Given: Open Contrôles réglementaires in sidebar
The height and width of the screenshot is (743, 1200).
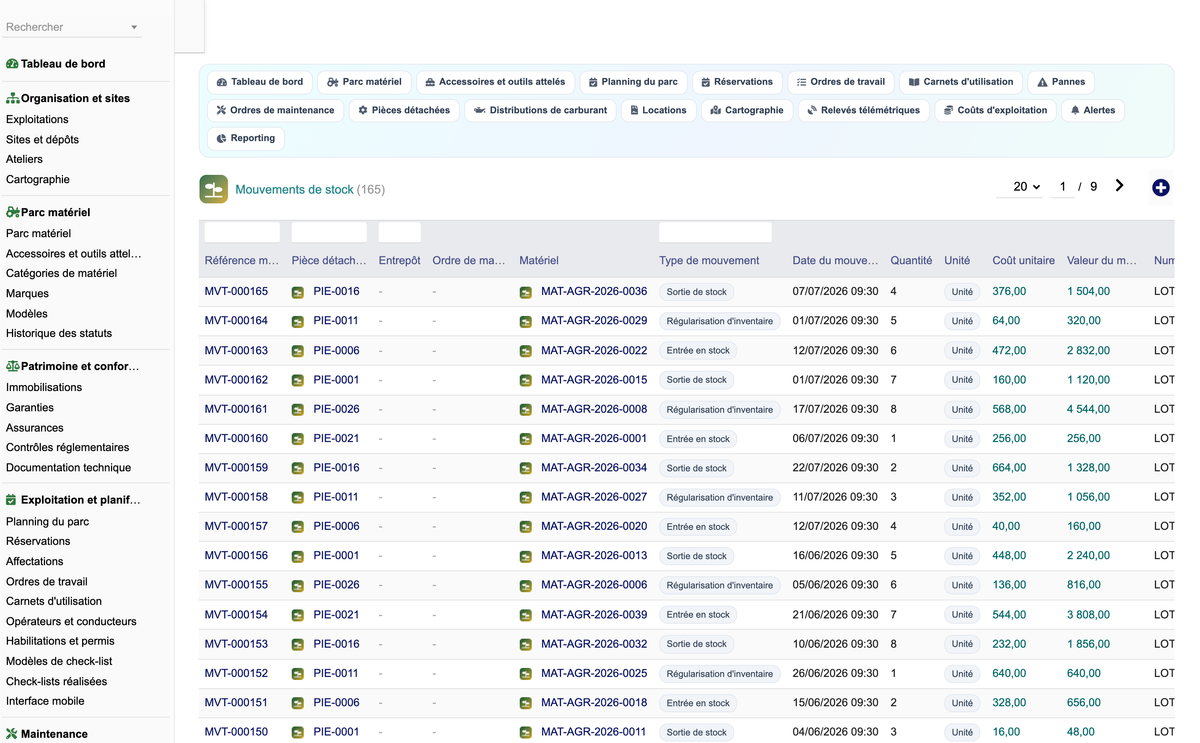Looking at the screenshot, I should tap(68, 447).
